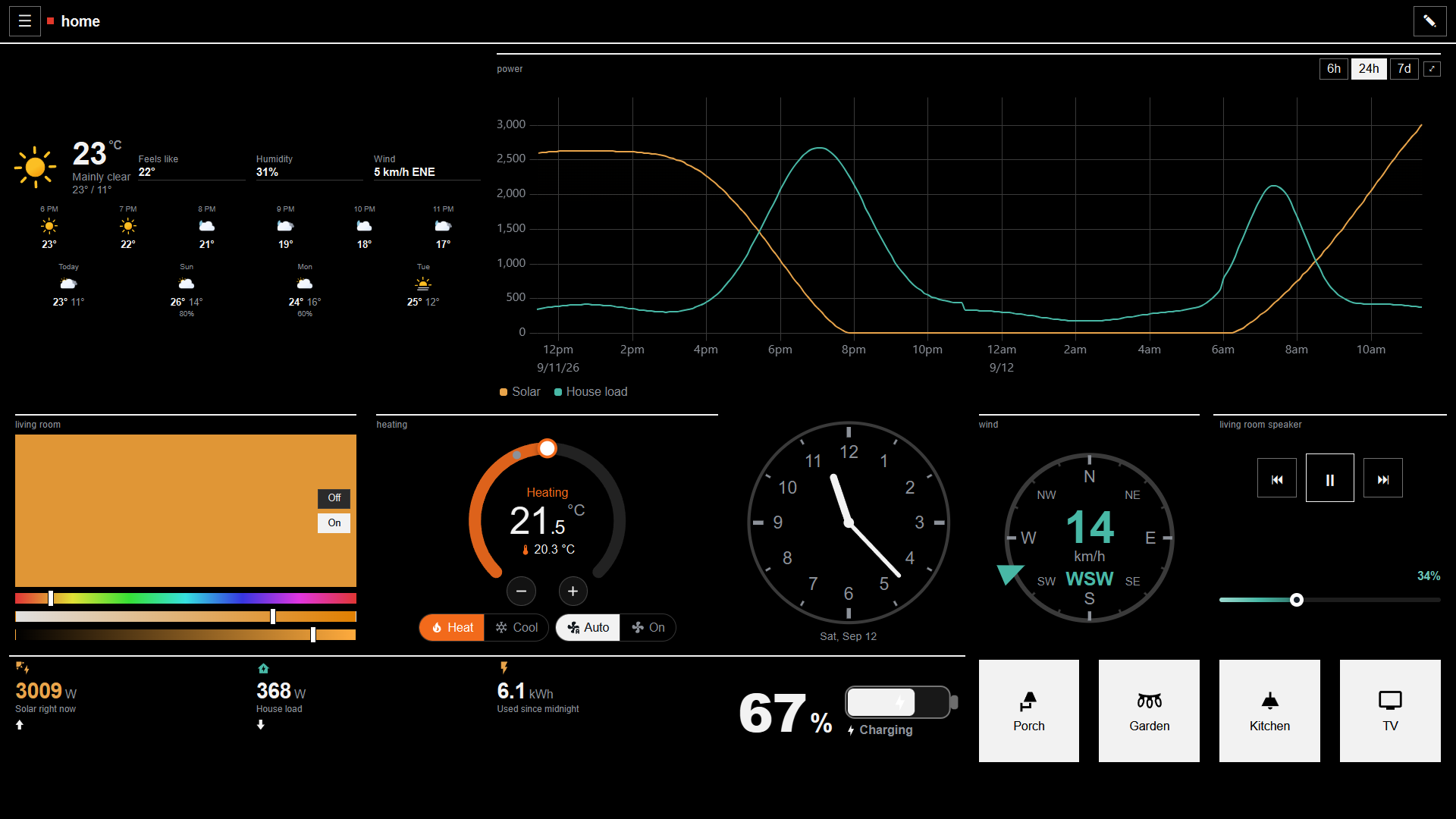Expand the power chart to fullscreen

[x=1432, y=69]
